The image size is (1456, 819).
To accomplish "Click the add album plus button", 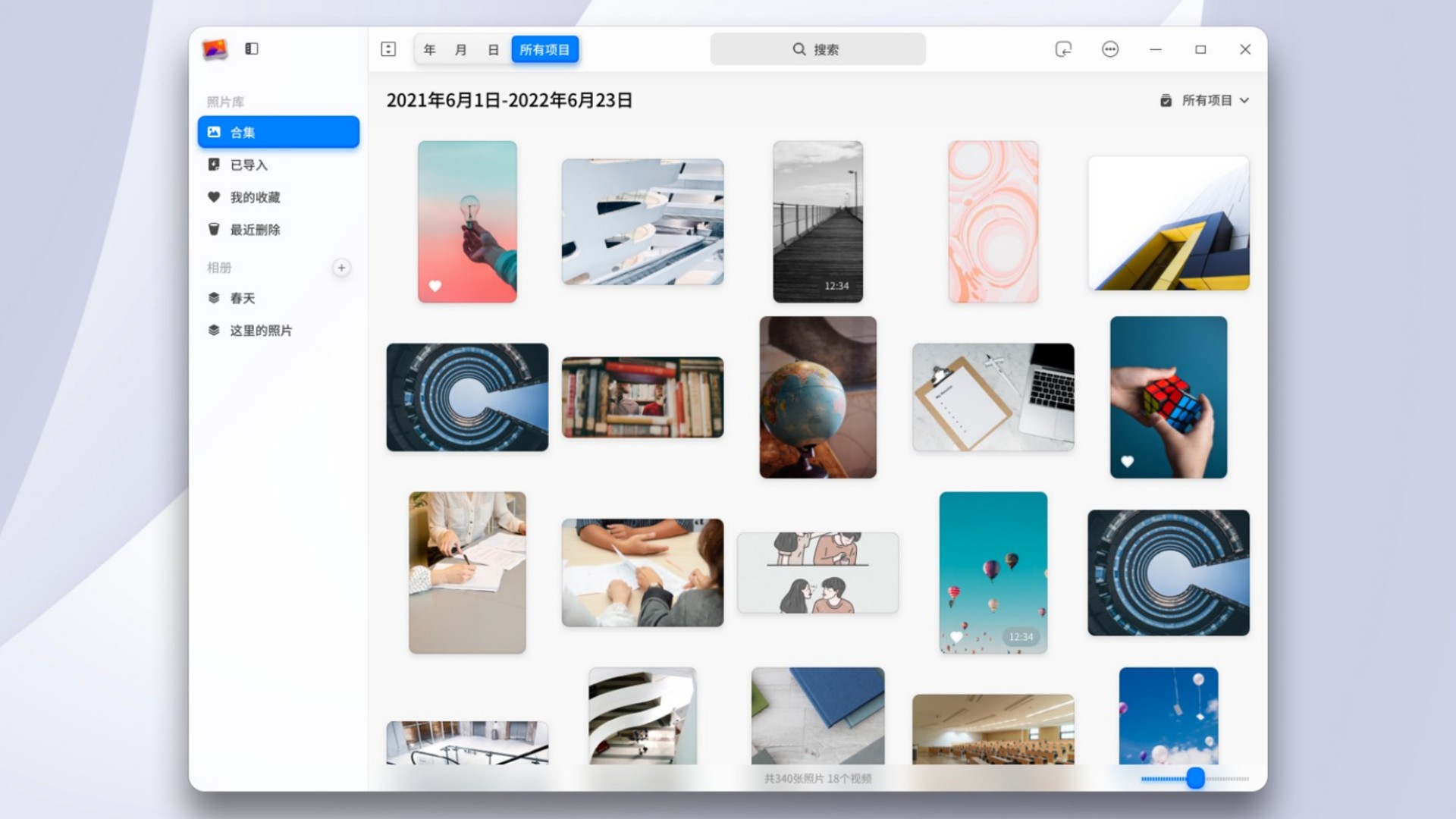I will click(x=341, y=268).
